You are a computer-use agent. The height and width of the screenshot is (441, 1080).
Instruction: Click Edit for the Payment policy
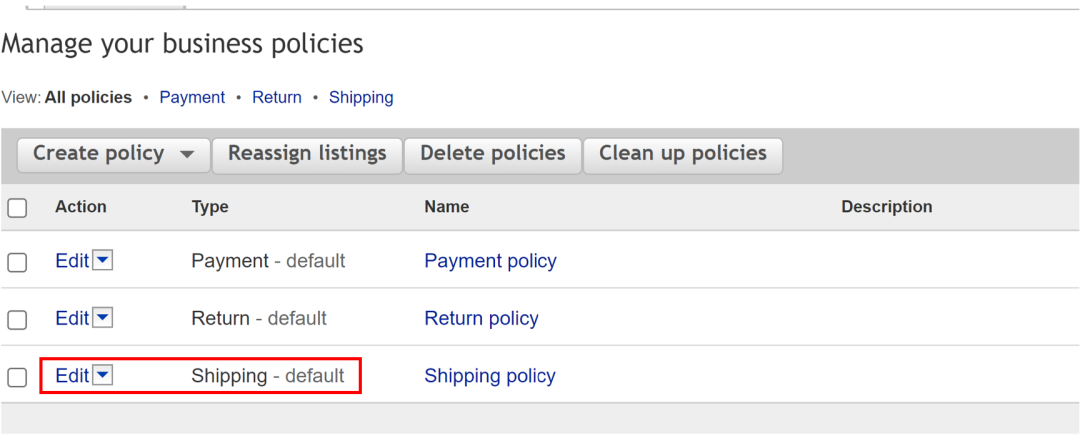[x=72, y=261]
